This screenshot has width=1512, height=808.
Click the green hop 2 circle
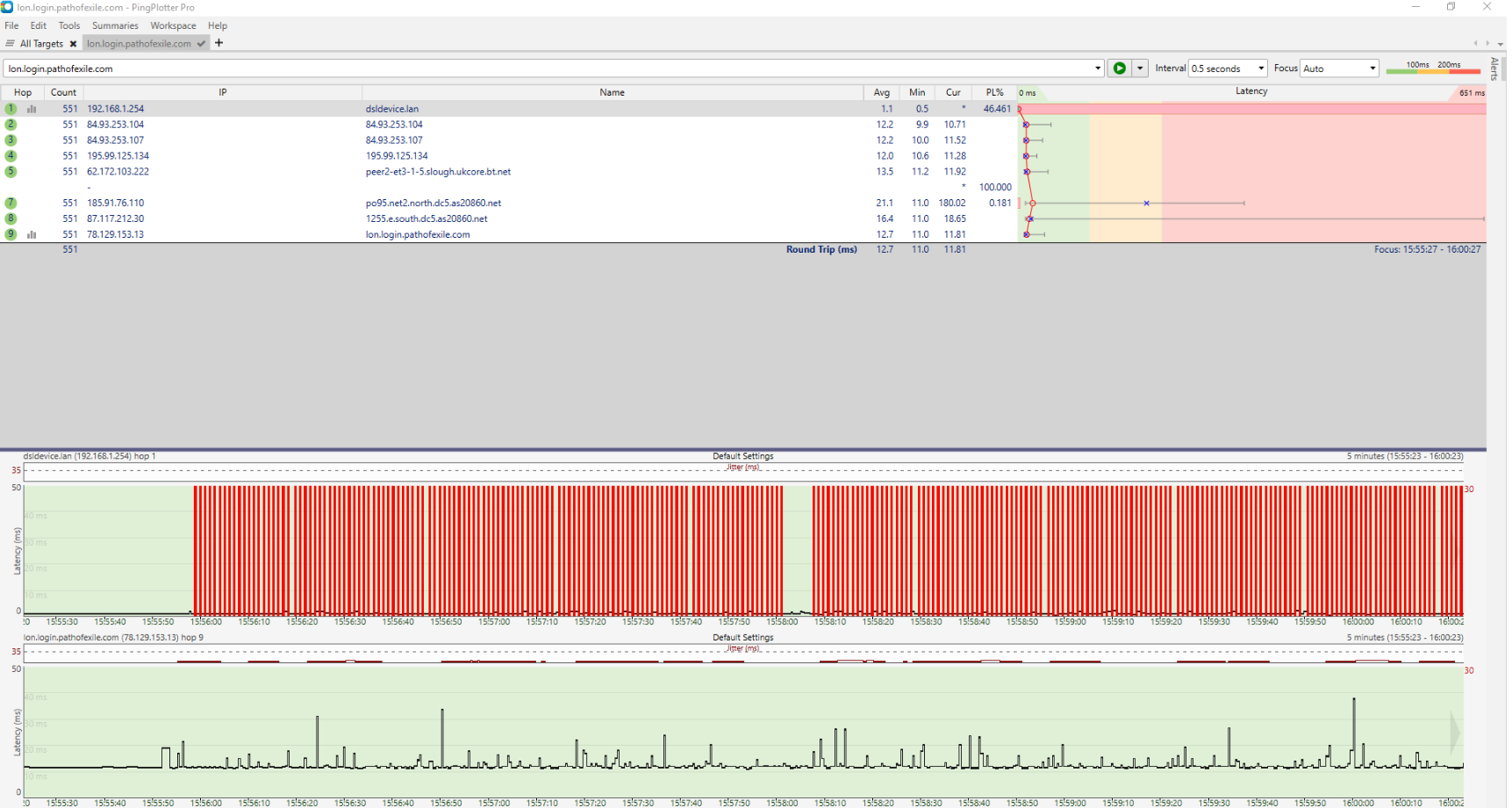pyautogui.click(x=11, y=125)
